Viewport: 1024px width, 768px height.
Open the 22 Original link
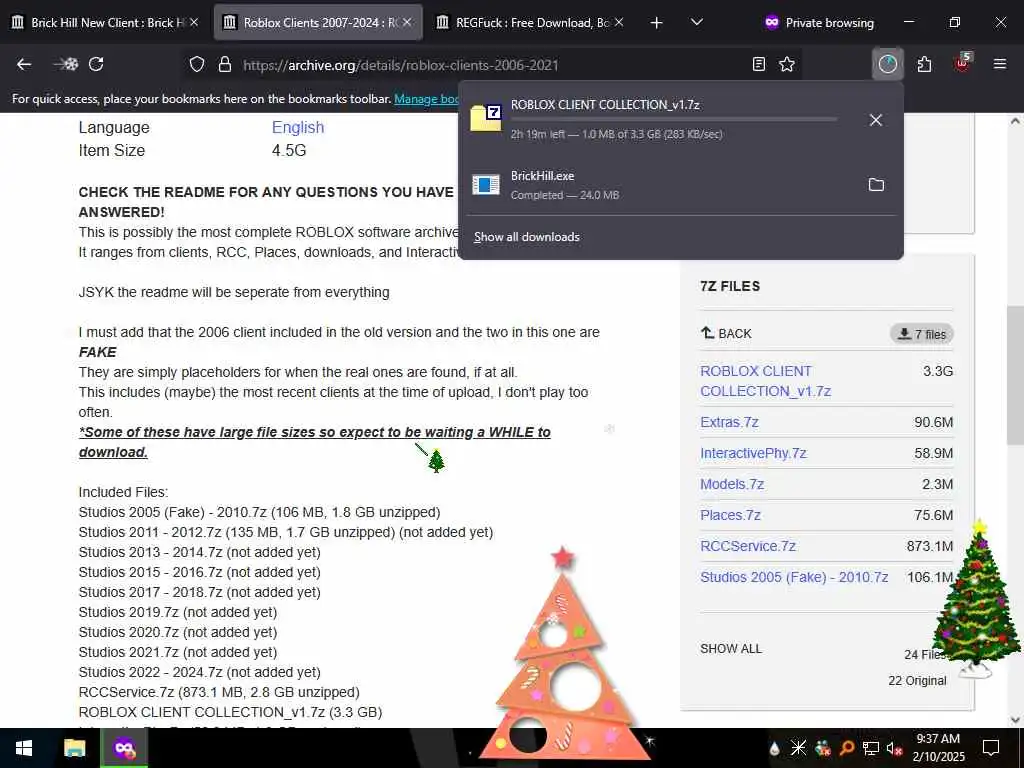point(917,680)
